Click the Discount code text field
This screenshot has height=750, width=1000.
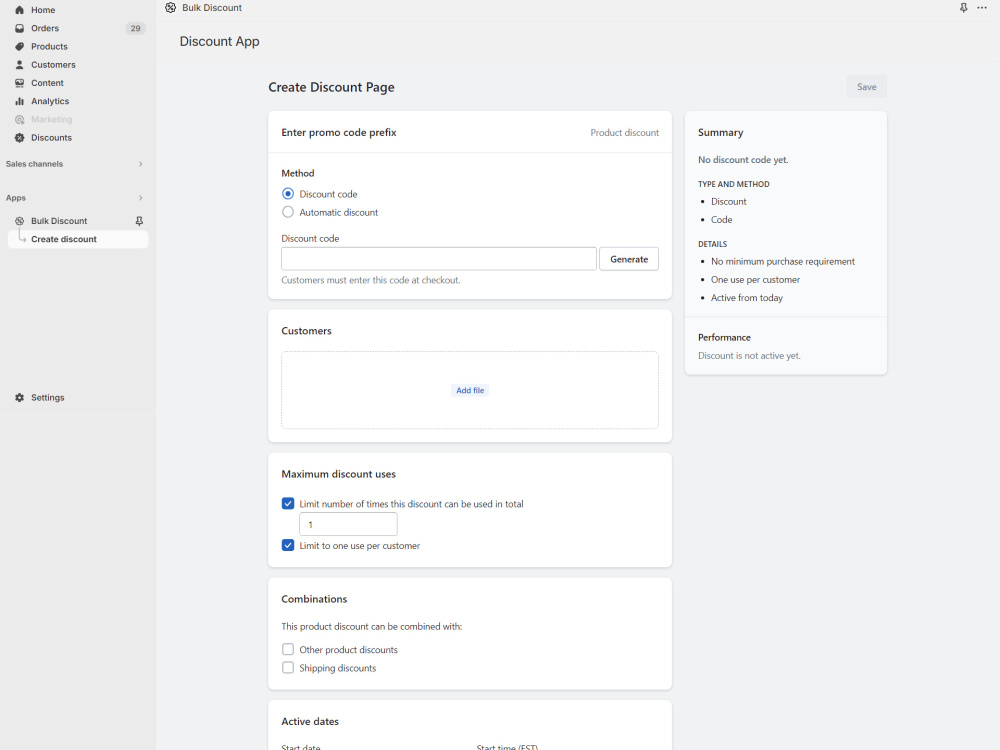(439, 259)
